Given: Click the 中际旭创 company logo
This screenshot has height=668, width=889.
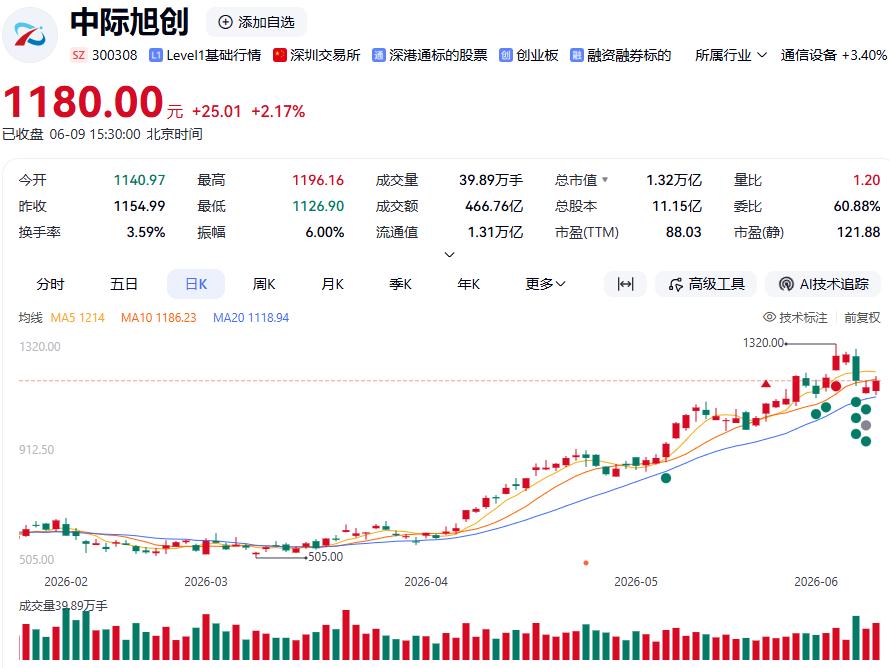Looking at the screenshot, I should [x=30, y=35].
